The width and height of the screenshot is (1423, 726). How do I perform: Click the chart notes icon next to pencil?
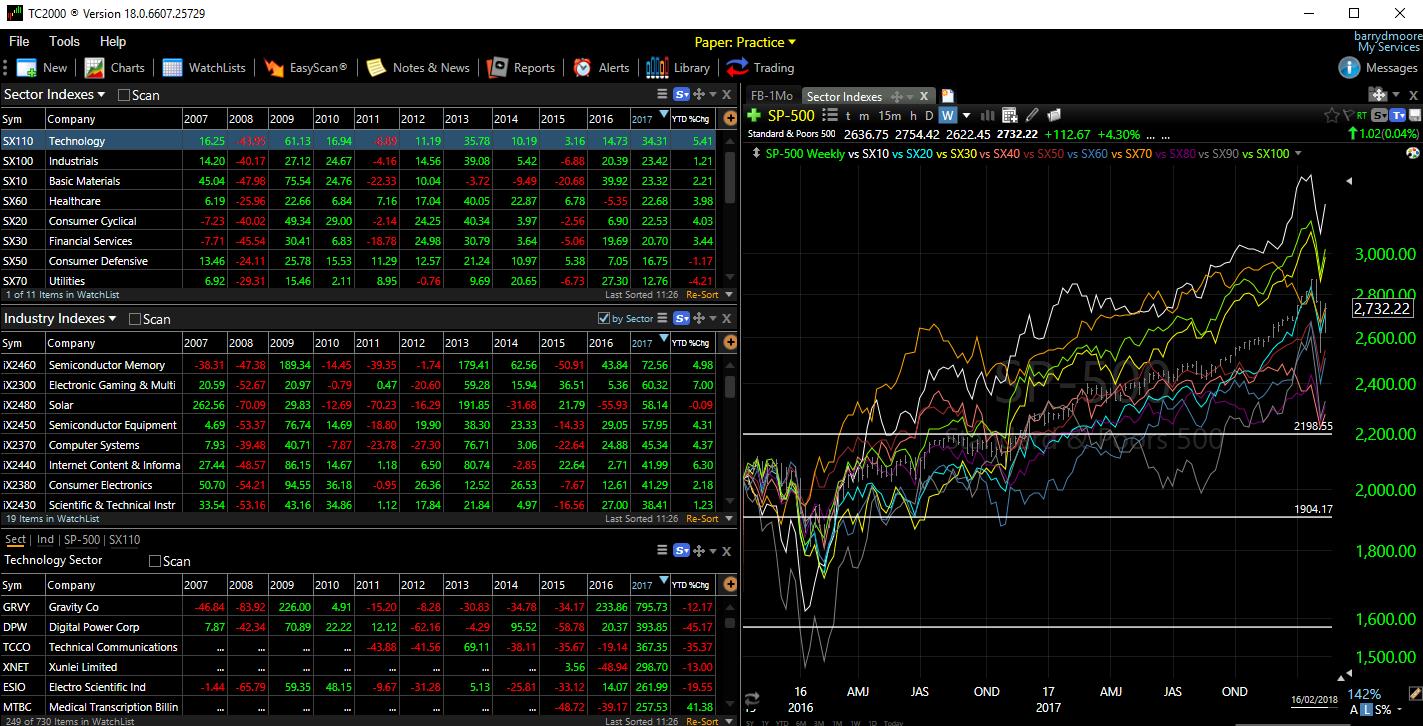pos(1053,115)
